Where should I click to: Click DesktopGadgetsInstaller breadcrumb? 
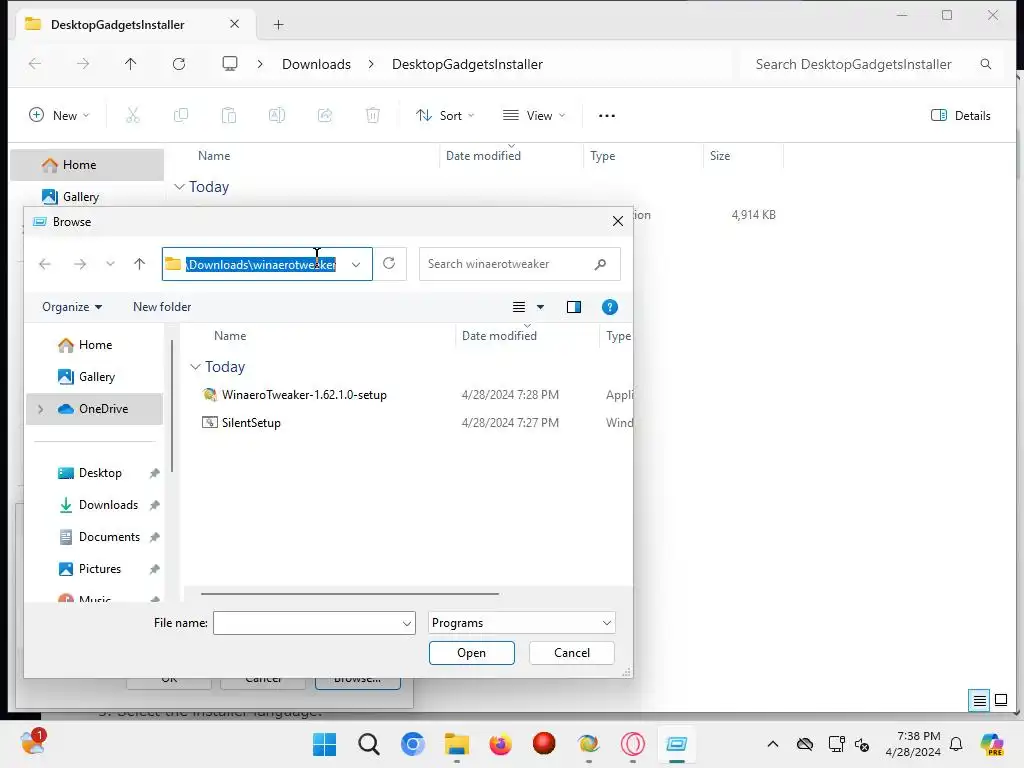467,64
